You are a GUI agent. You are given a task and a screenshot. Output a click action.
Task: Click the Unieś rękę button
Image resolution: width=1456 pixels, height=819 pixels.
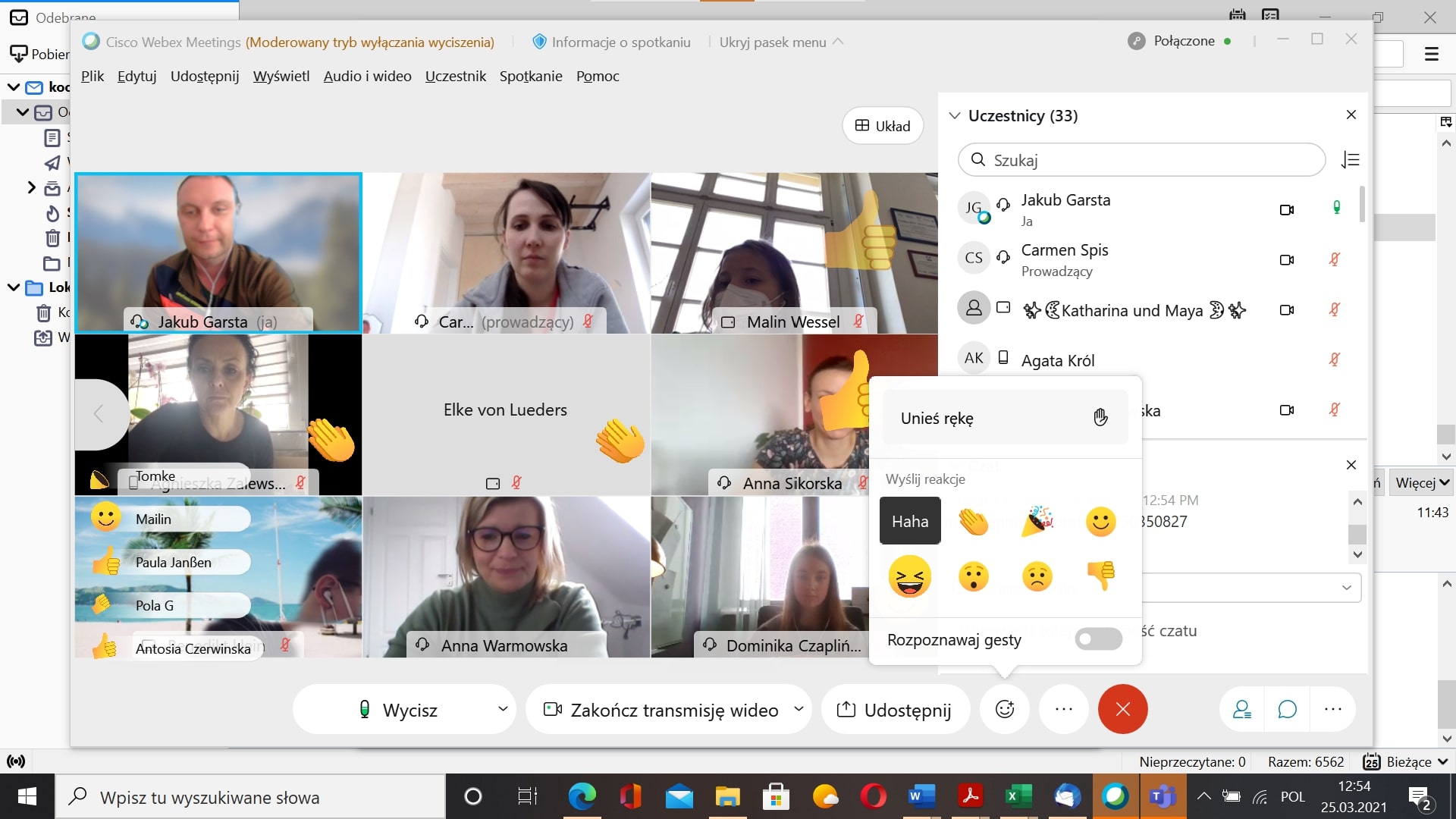[x=1005, y=418]
